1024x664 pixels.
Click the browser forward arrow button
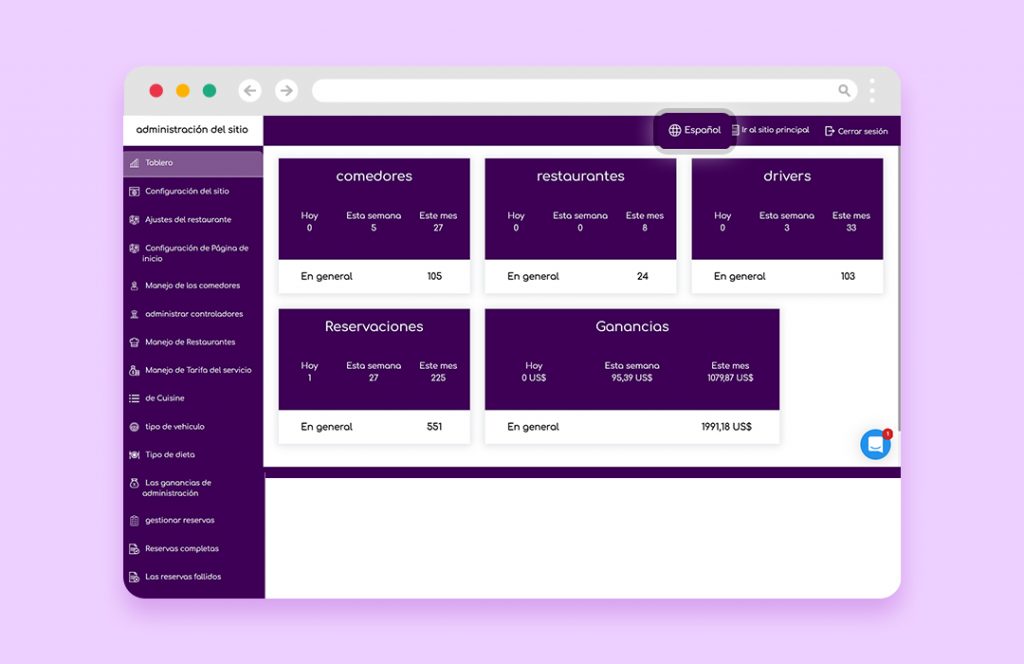tap(286, 90)
